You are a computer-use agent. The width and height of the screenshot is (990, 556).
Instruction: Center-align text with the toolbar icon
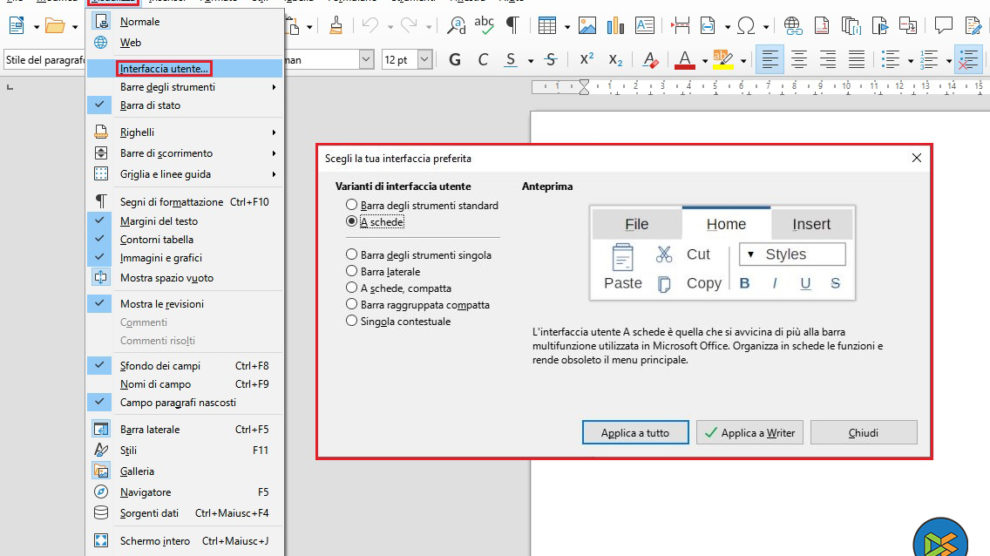[x=799, y=60]
